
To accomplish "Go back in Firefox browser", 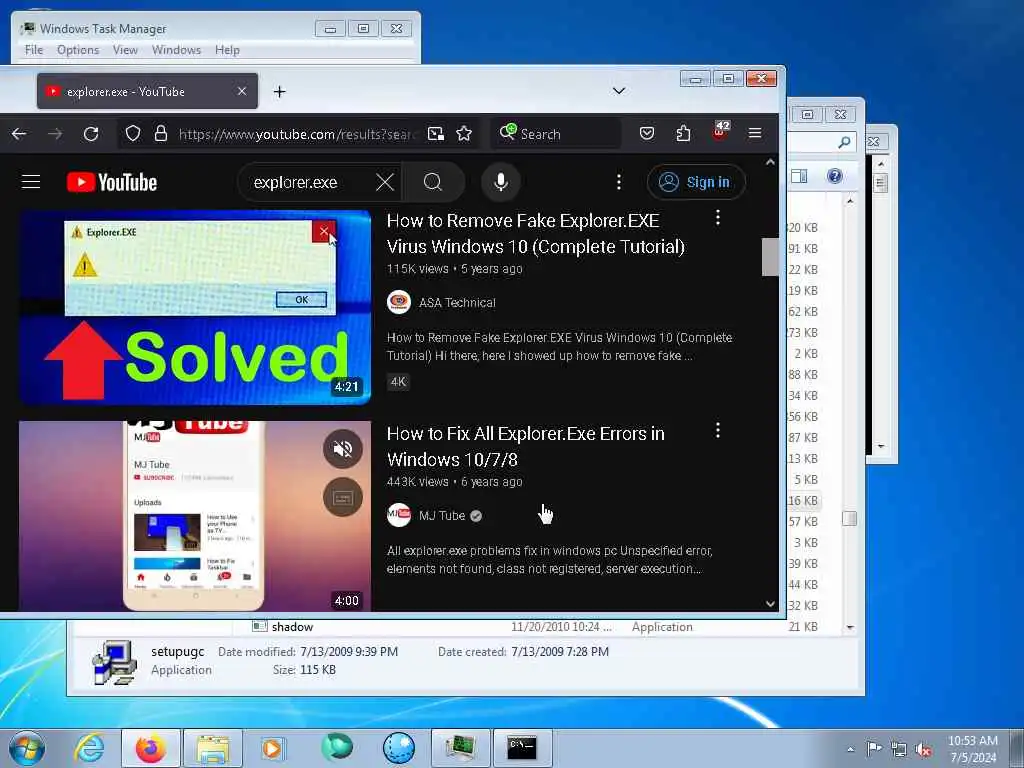I will (x=19, y=134).
